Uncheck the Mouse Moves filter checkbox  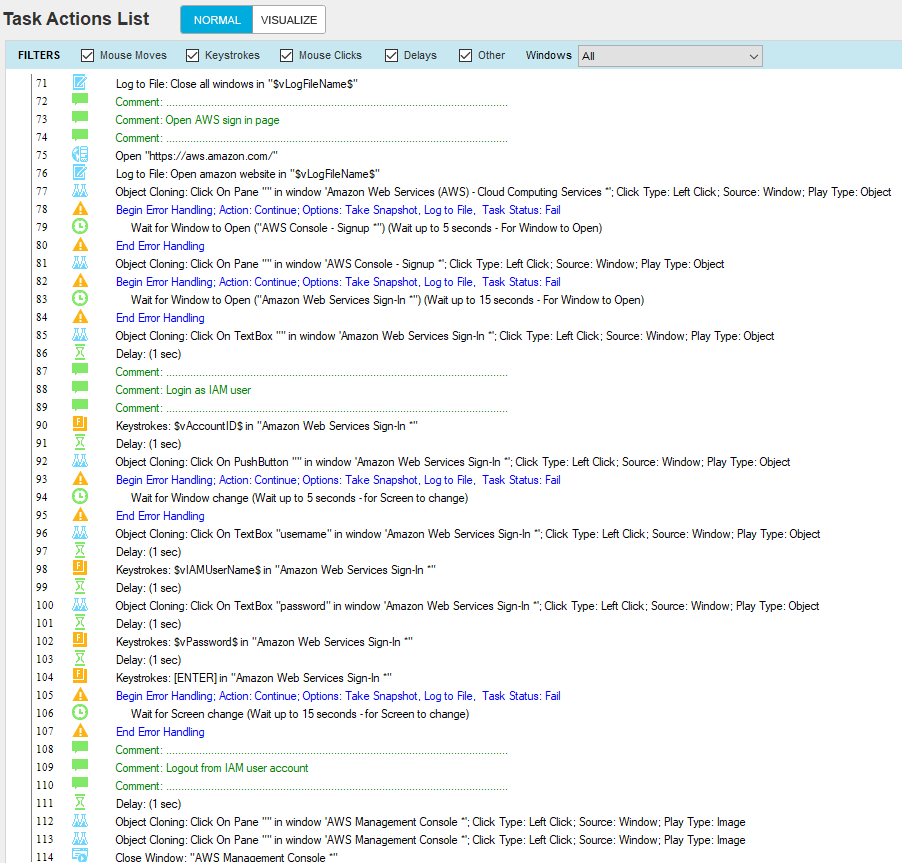(x=88, y=56)
